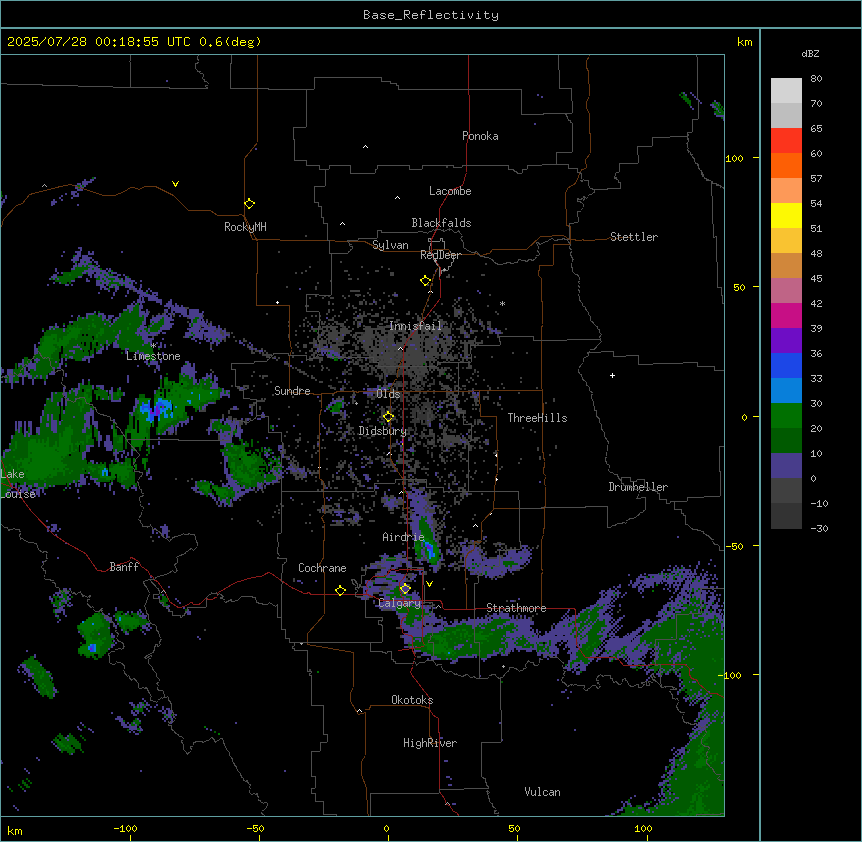Viewport: 862px width, 842px height.
Task: Click the Airdrie label
Action: (404, 537)
